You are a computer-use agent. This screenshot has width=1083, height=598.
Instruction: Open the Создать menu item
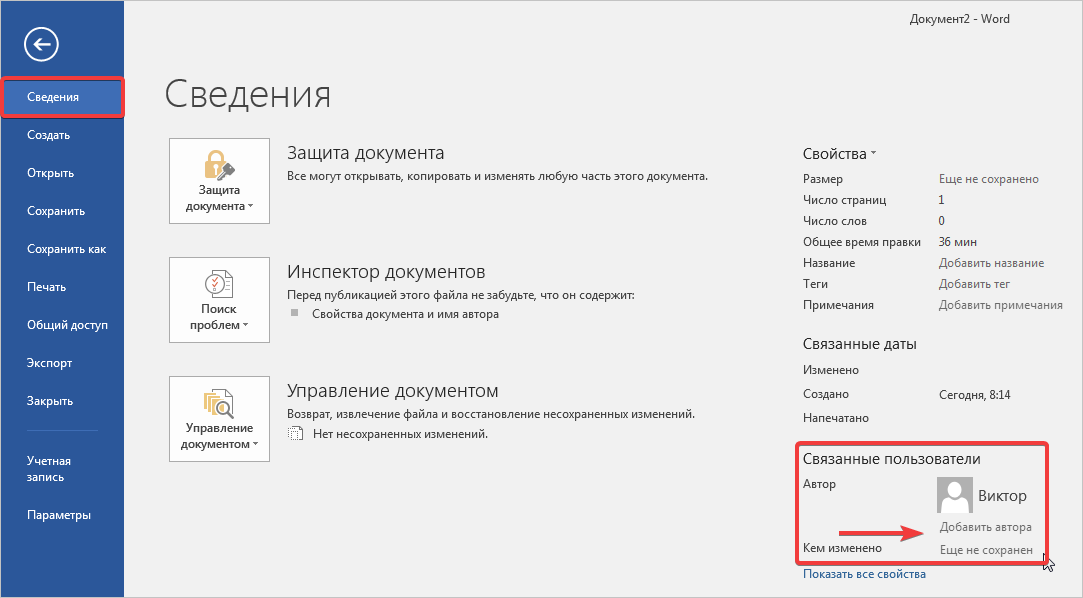coord(49,135)
